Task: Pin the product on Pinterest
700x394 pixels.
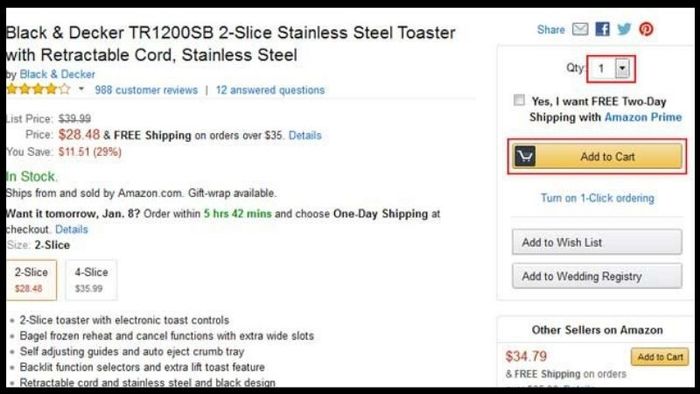Action: (x=646, y=29)
